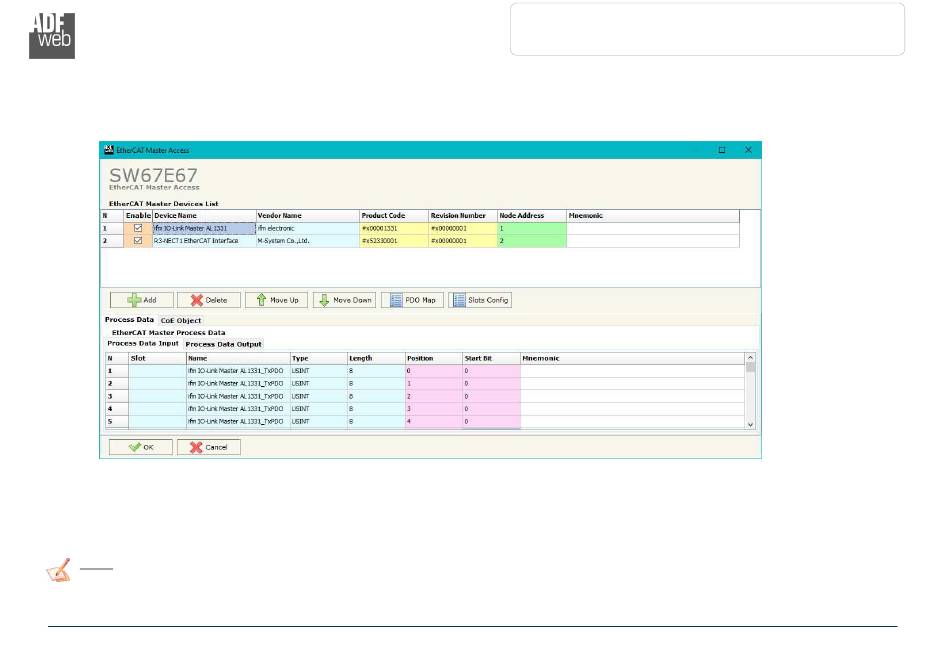
Task: Select device name ifm IO-Link Master AL1331 cell
Action: 204,228
